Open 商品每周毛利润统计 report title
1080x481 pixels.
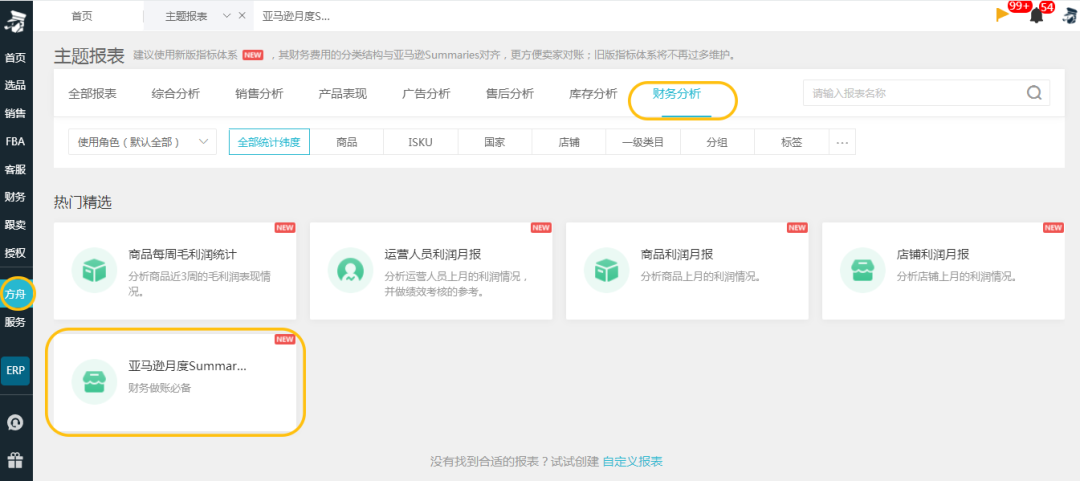pos(183,254)
